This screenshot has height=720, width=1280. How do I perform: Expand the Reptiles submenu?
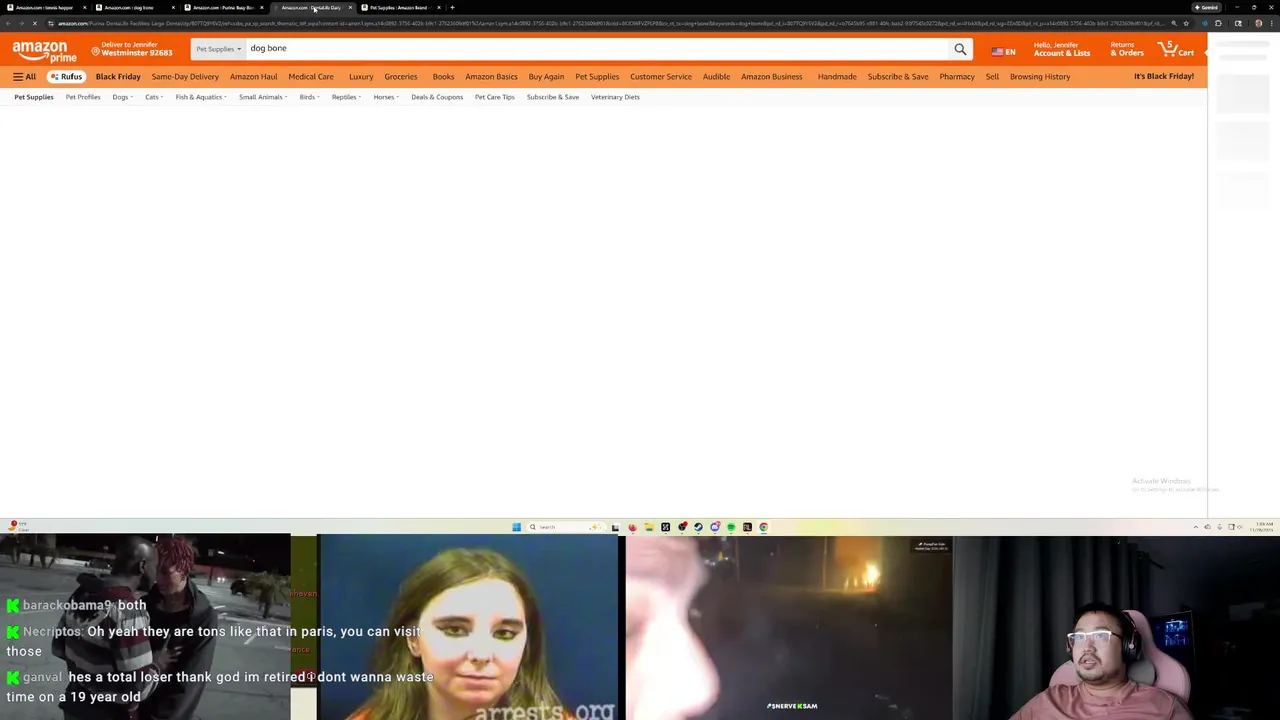point(346,97)
